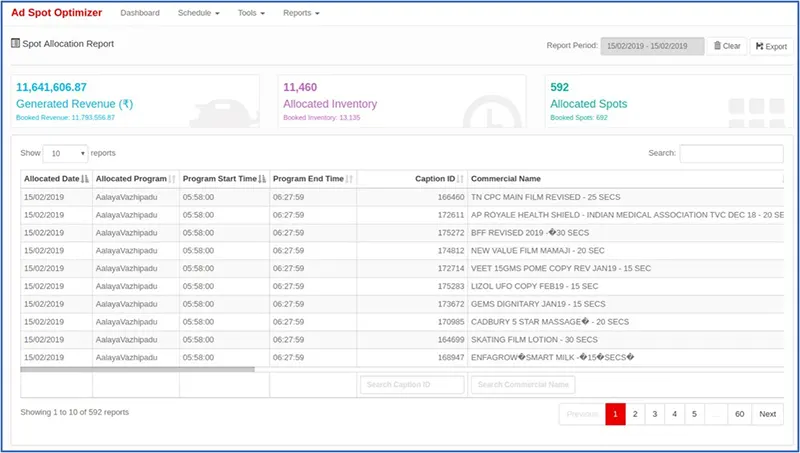Sort by Allocated Program column icon
The width and height of the screenshot is (800, 453).
coord(172,179)
